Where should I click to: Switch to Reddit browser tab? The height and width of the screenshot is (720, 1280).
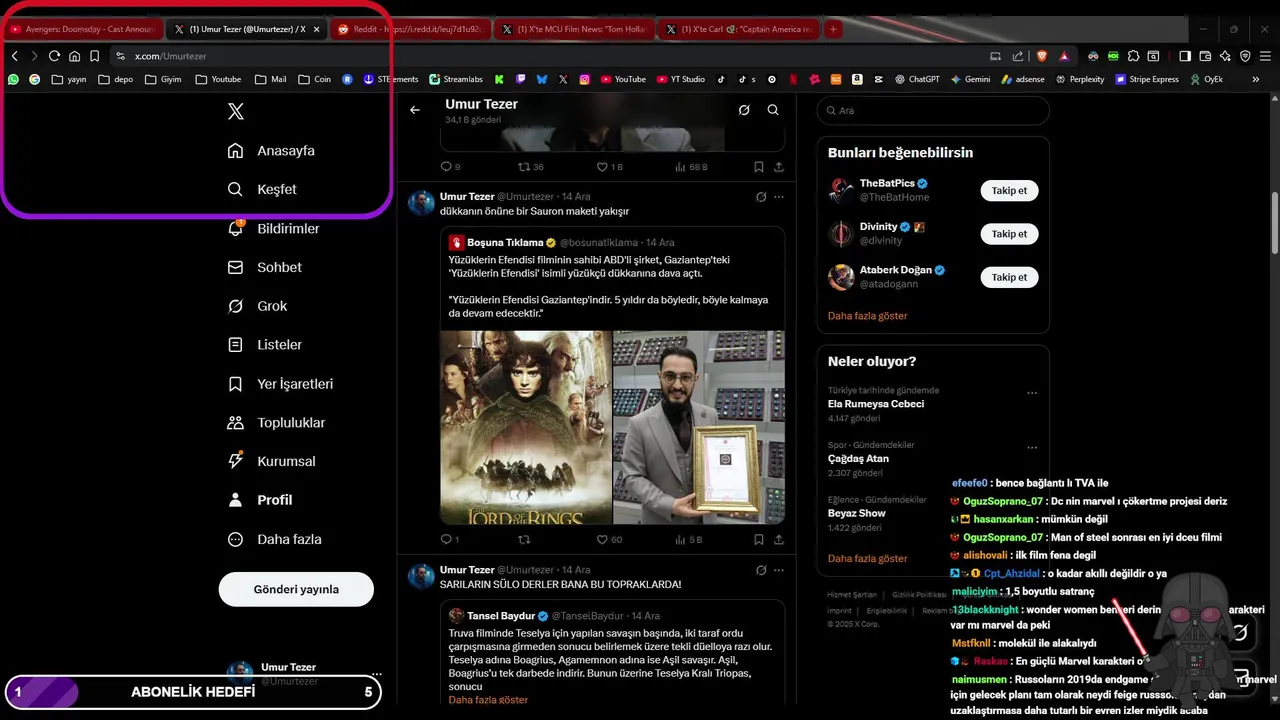pos(411,29)
